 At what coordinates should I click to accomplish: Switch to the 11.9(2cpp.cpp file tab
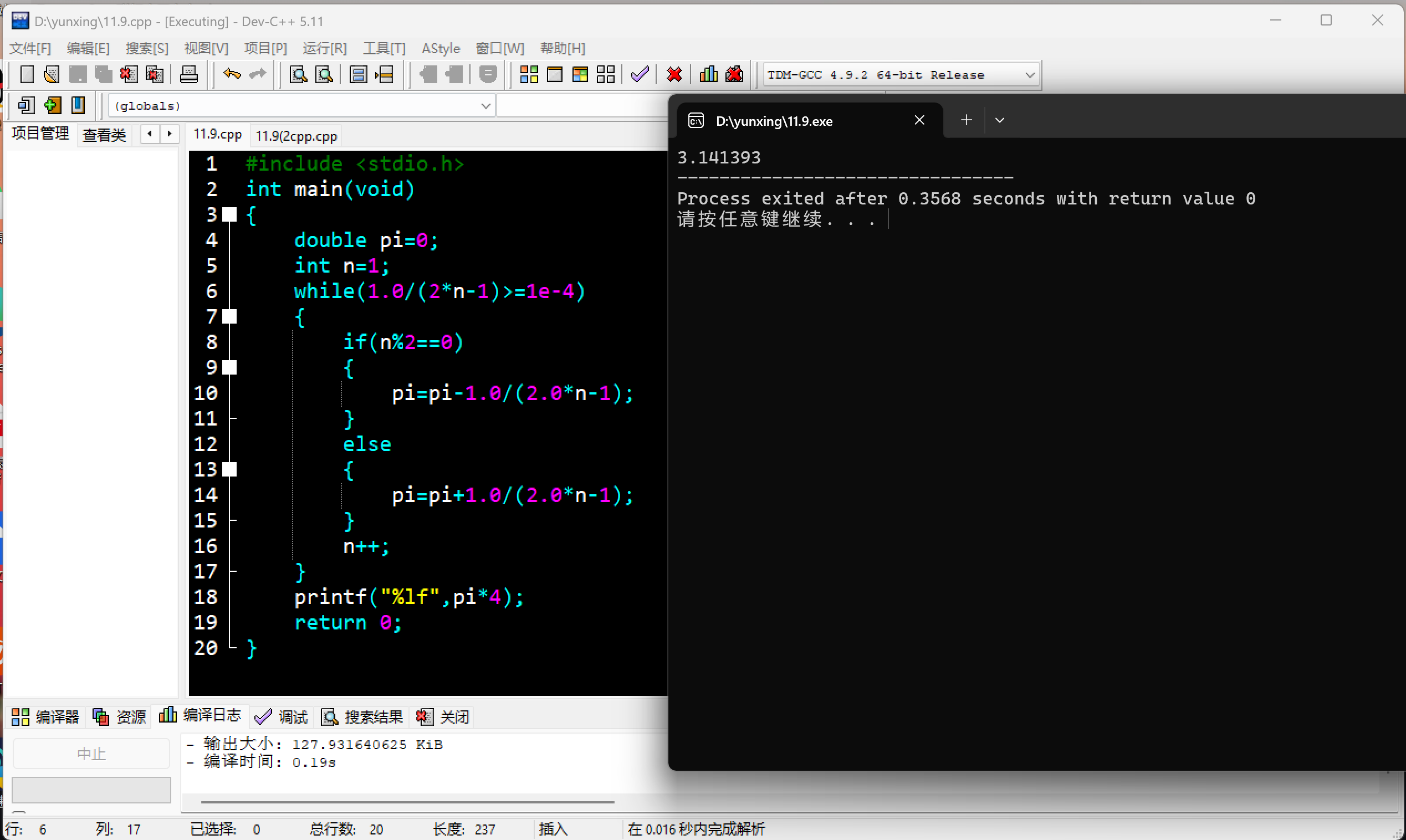click(x=296, y=136)
